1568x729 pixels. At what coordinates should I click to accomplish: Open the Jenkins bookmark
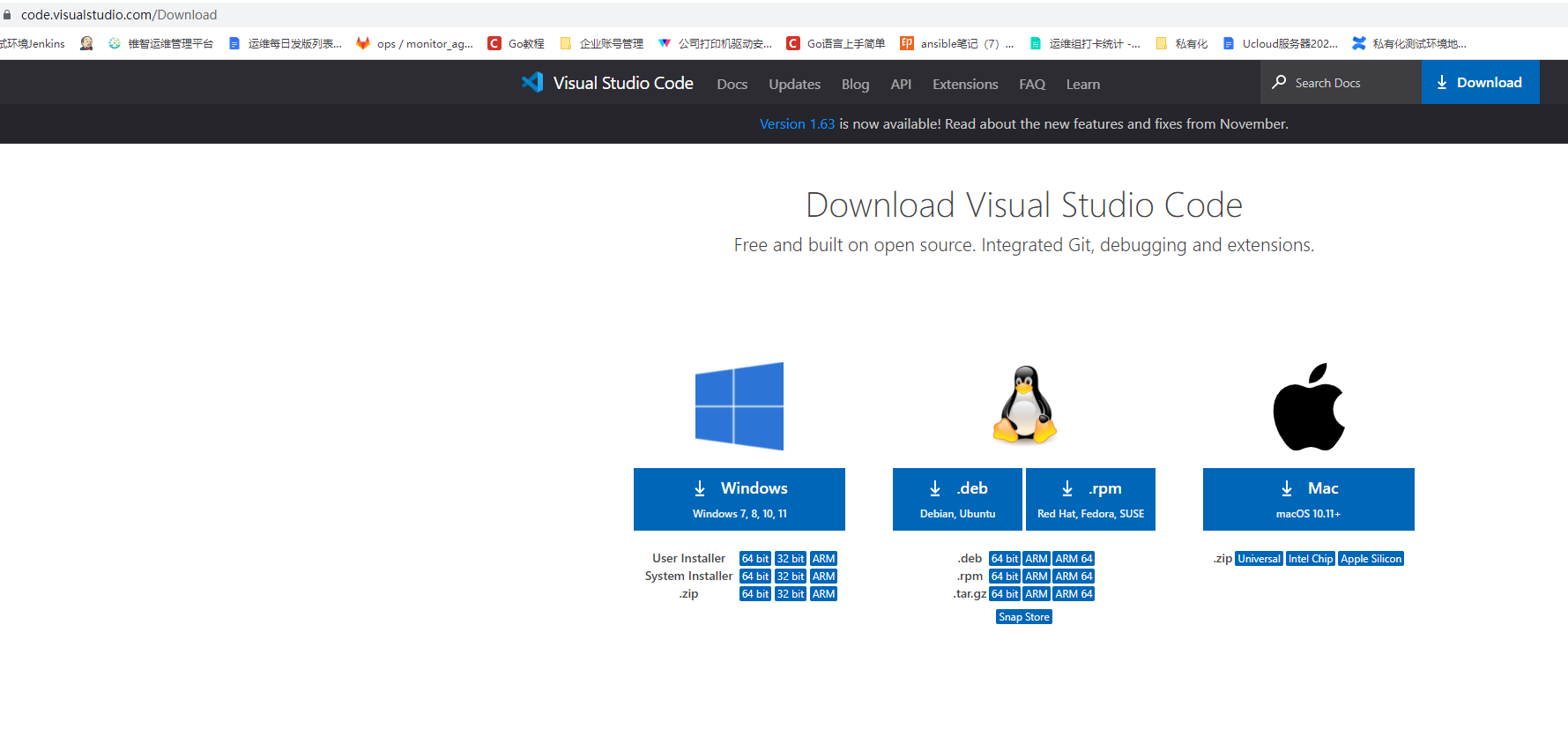click(33, 43)
